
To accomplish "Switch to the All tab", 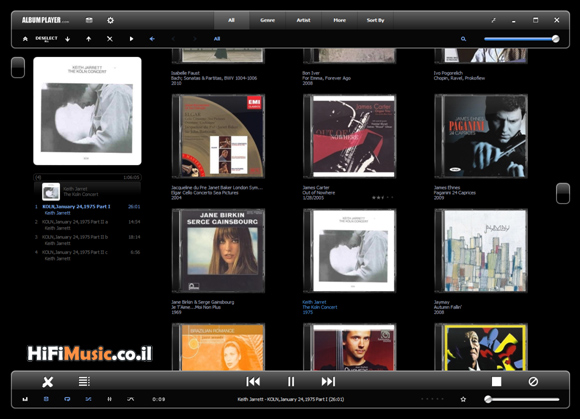I will (231, 20).
